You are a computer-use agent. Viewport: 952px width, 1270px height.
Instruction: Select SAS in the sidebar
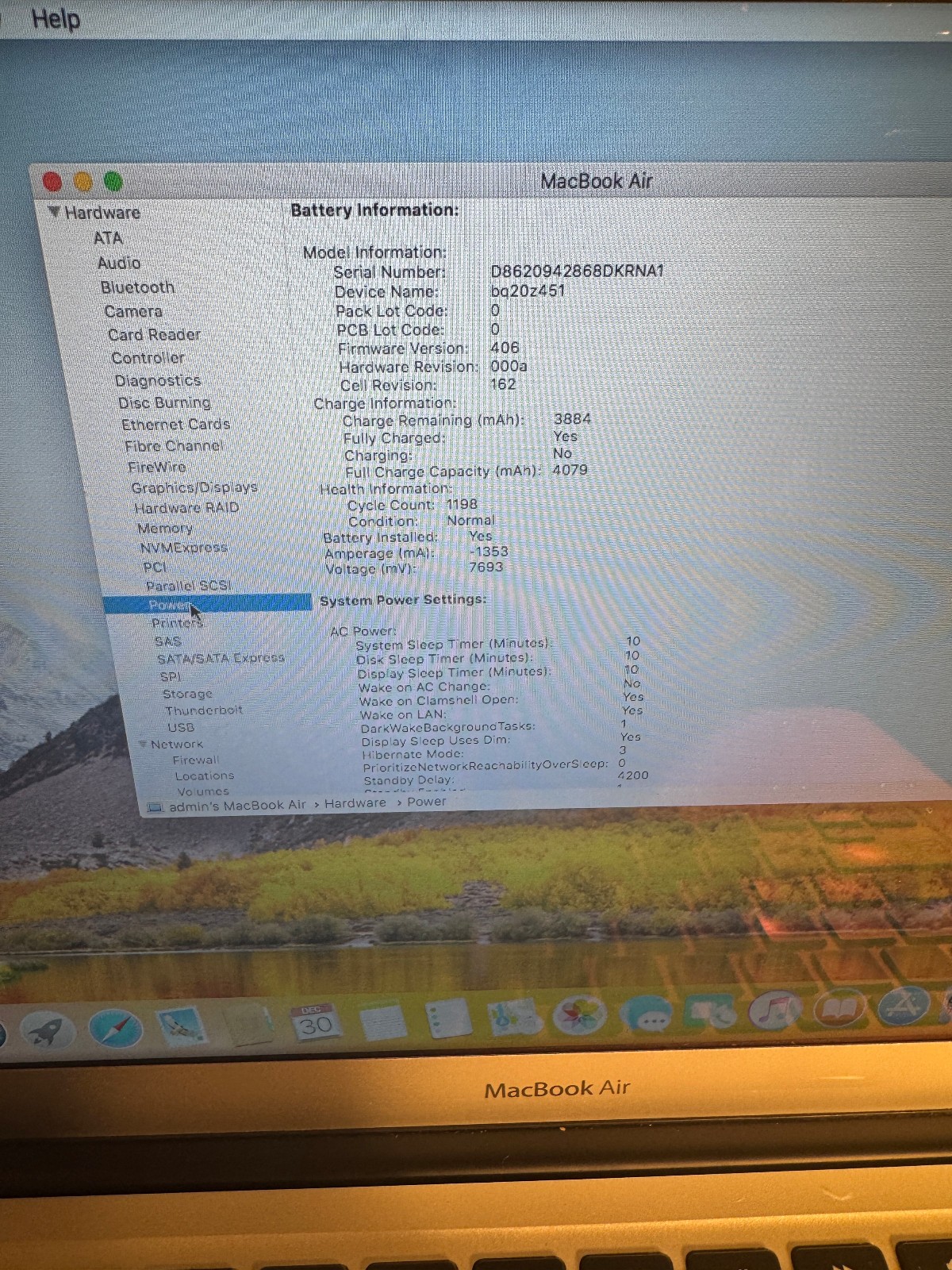coord(167,641)
